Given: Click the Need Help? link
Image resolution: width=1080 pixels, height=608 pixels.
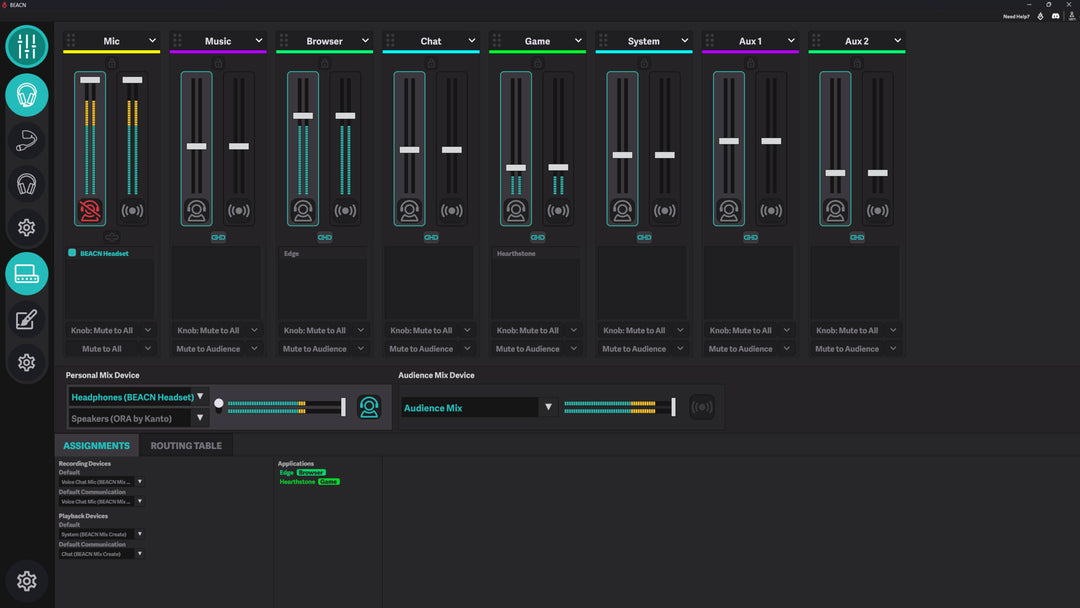Looking at the screenshot, I should (1016, 16).
